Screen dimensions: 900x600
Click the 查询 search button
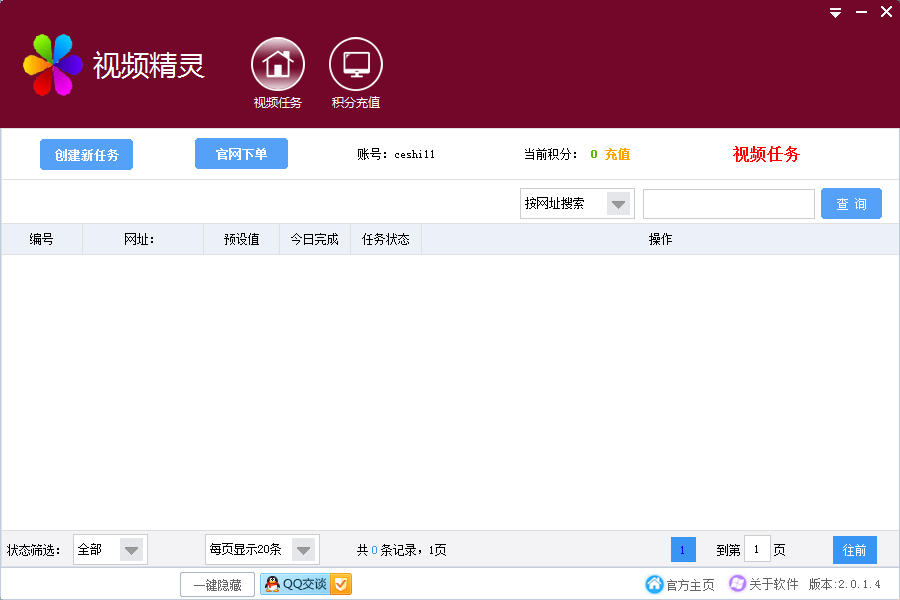851,204
